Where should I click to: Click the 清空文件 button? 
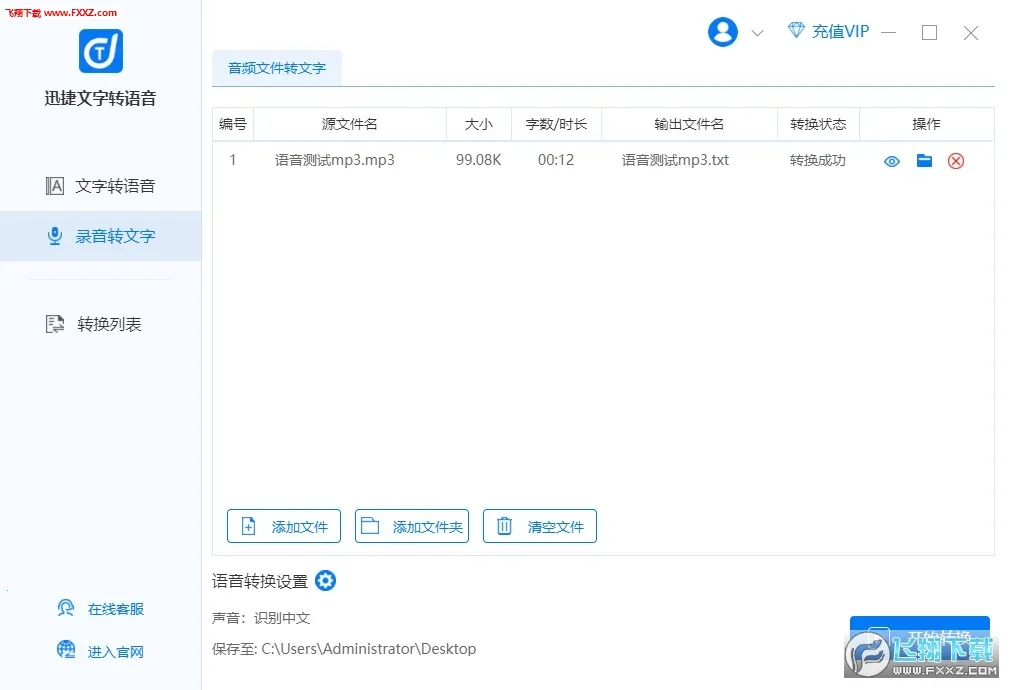tap(540, 526)
